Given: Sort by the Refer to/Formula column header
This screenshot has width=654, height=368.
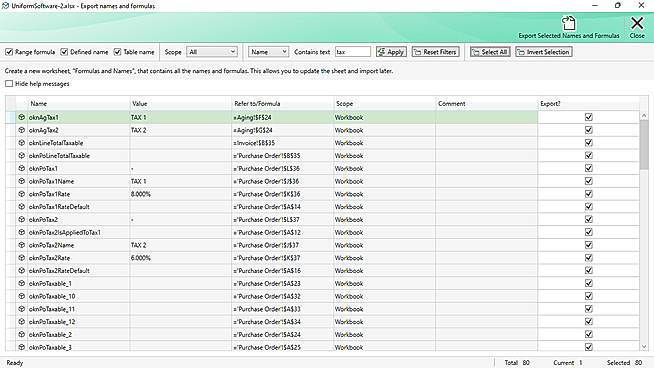Looking at the screenshot, I should point(283,103).
